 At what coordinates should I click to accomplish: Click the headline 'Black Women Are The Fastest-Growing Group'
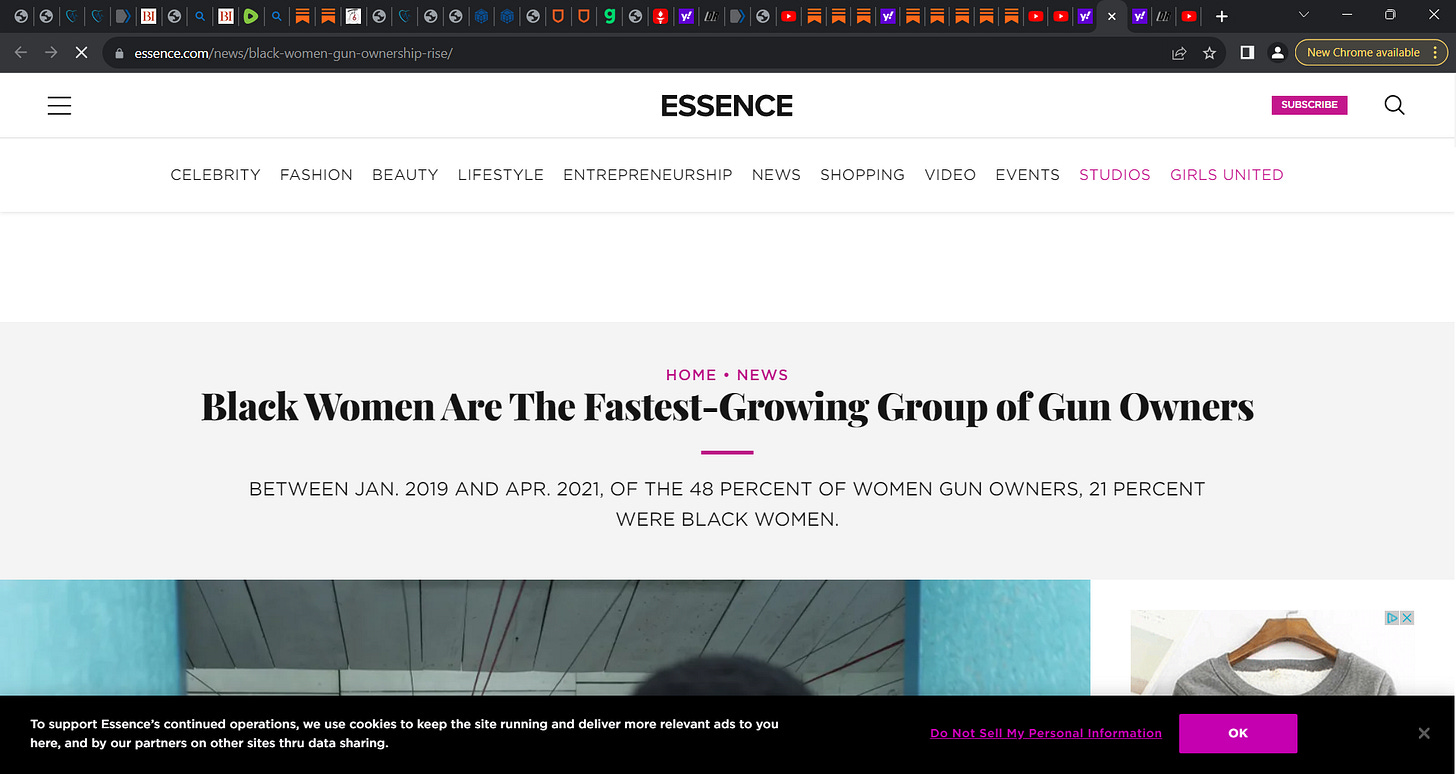click(x=727, y=407)
